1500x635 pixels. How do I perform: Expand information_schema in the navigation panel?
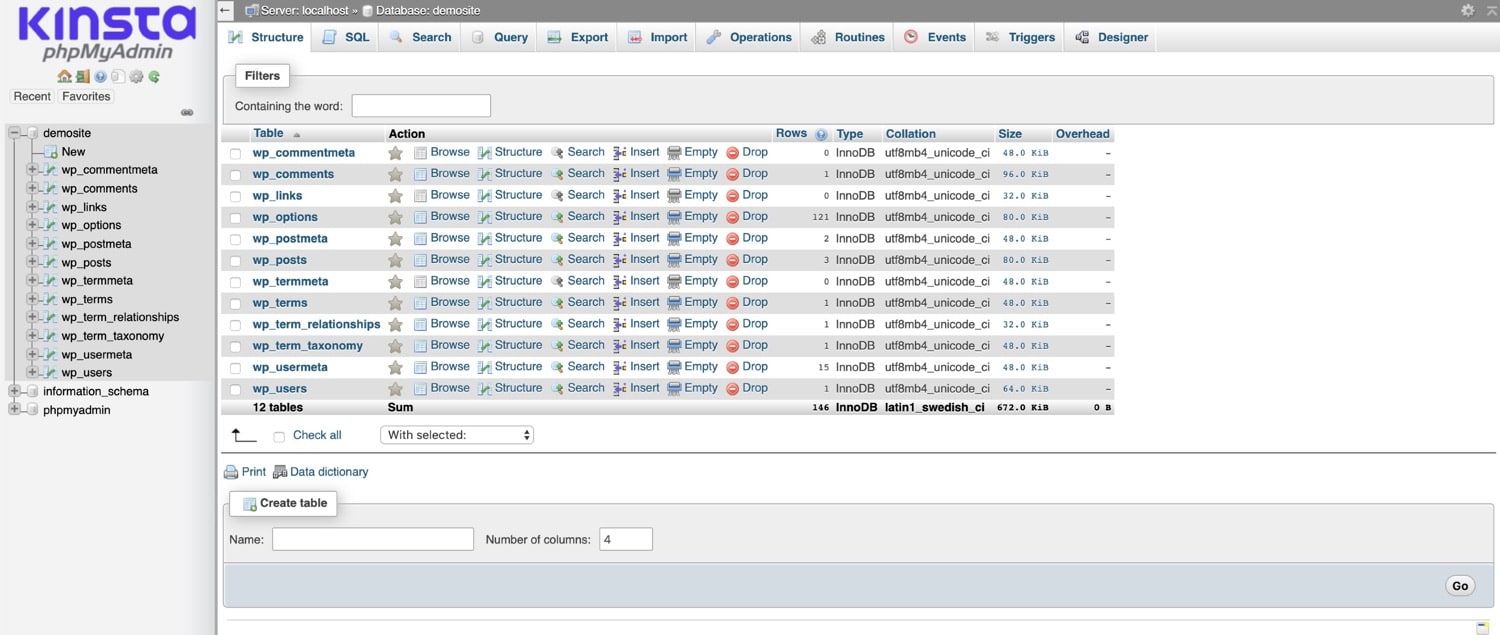click(13, 391)
